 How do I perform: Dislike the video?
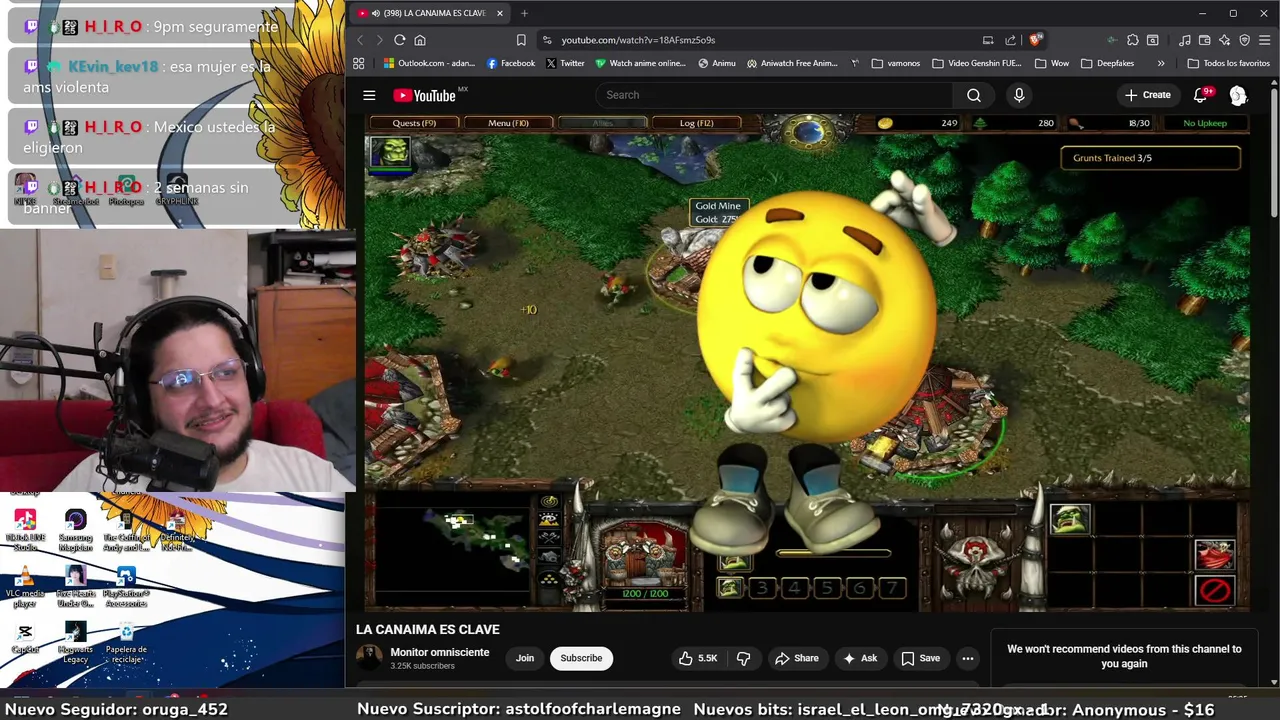743,658
